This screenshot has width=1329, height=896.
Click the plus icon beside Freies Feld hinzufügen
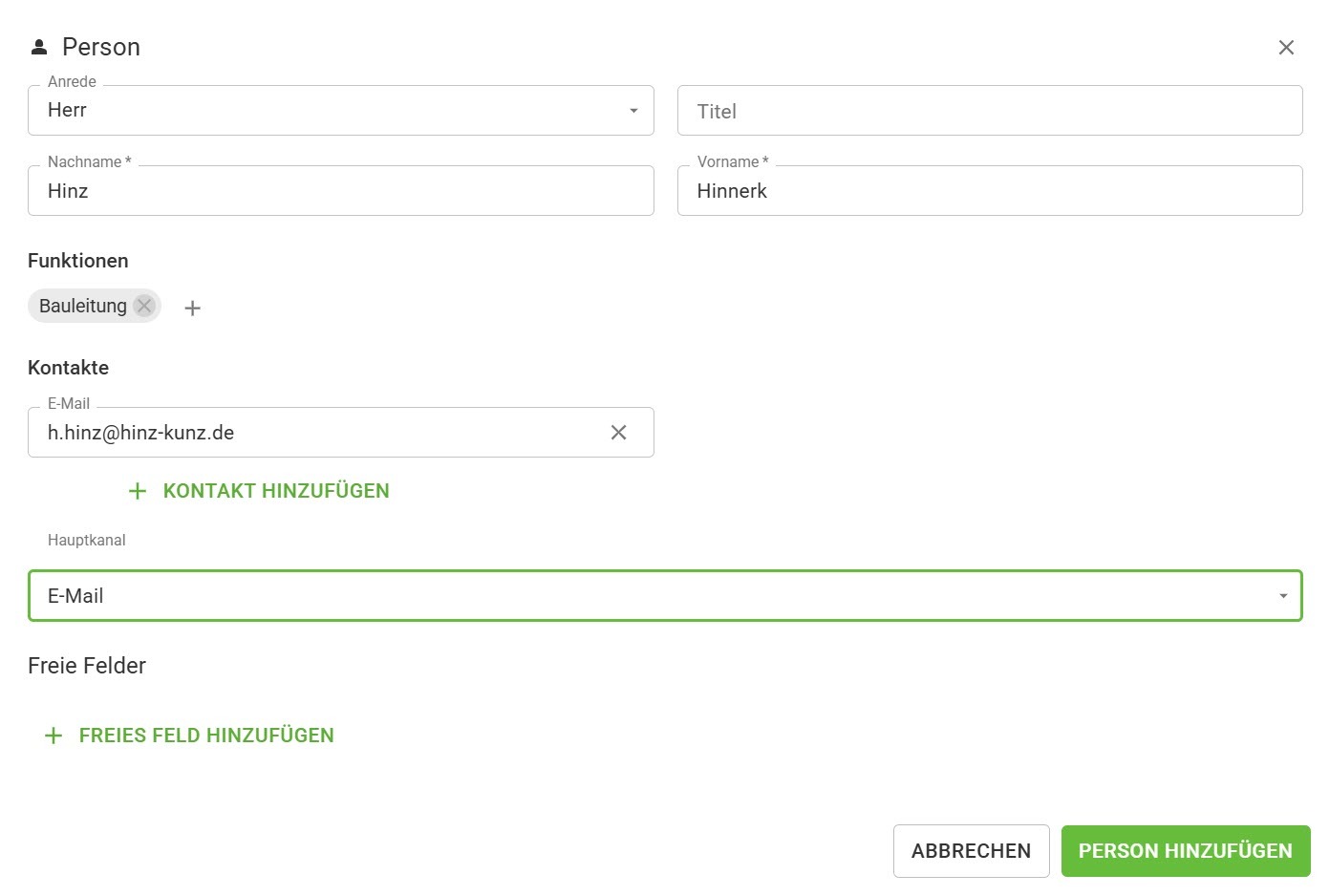[x=54, y=736]
